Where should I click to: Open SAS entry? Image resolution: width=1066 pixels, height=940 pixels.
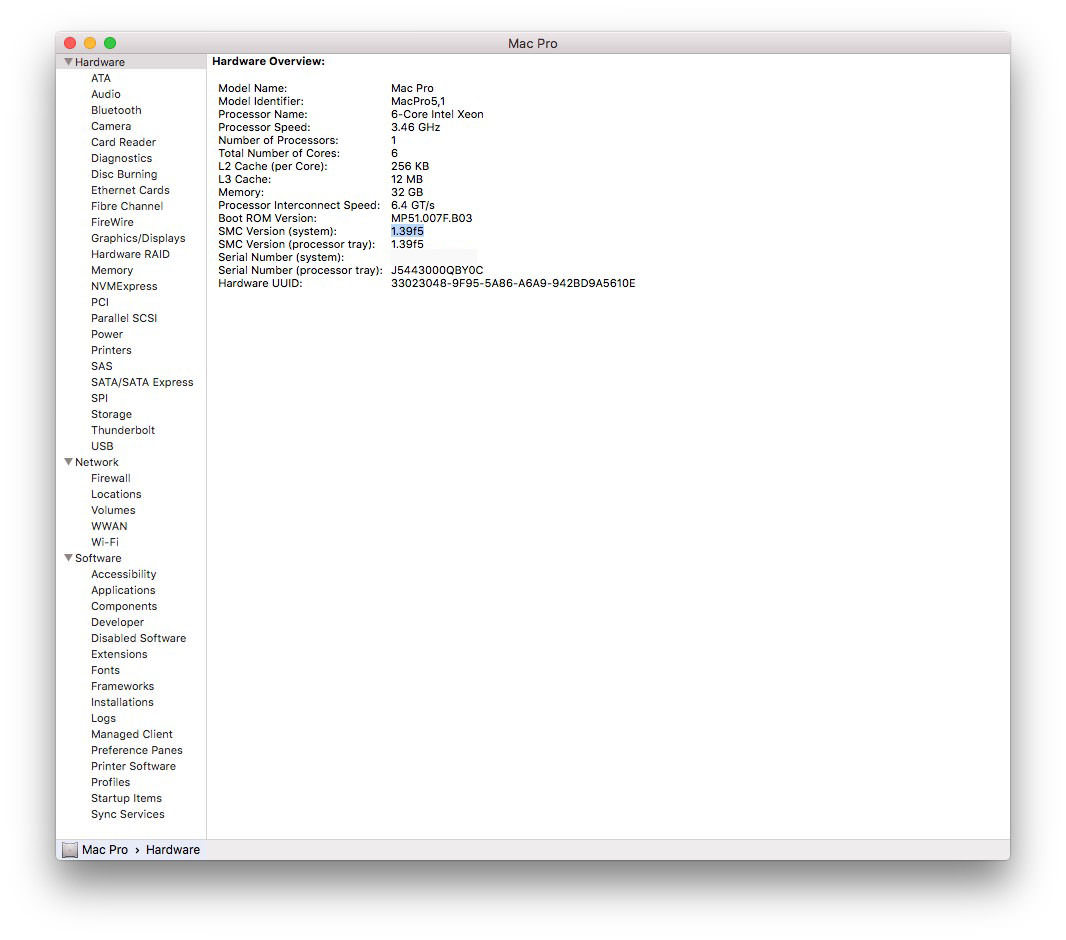point(101,366)
